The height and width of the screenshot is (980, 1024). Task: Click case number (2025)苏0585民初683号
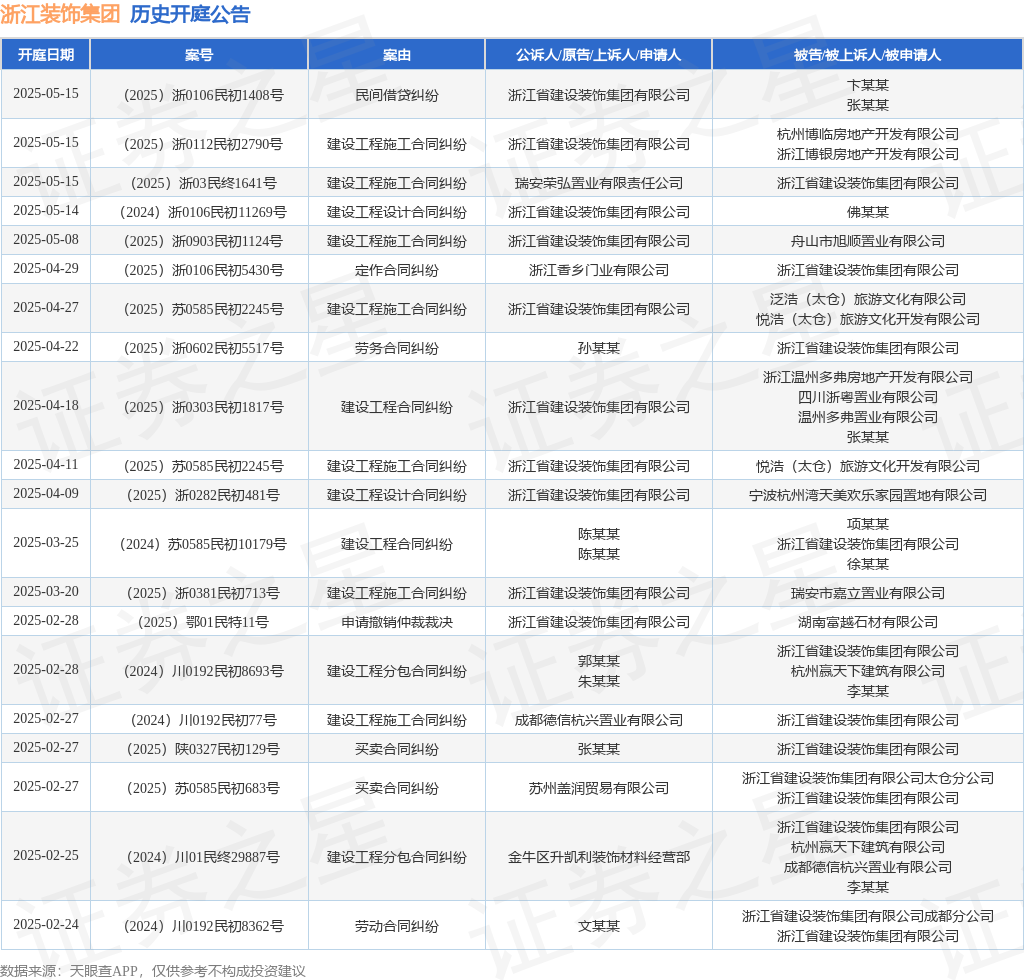(x=204, y=789)
